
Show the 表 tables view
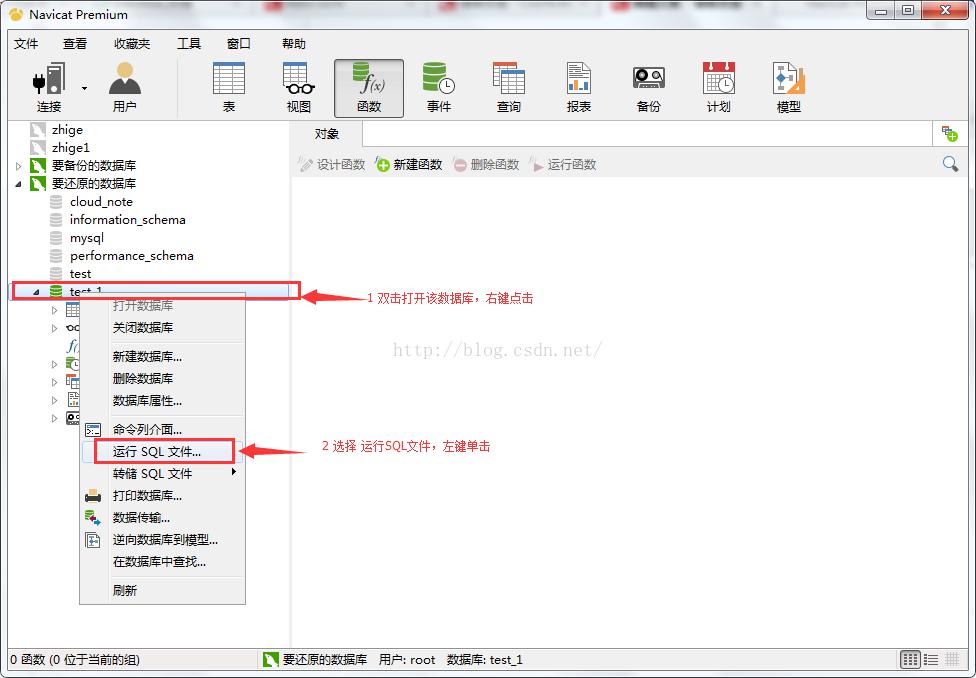coord(228,87)
